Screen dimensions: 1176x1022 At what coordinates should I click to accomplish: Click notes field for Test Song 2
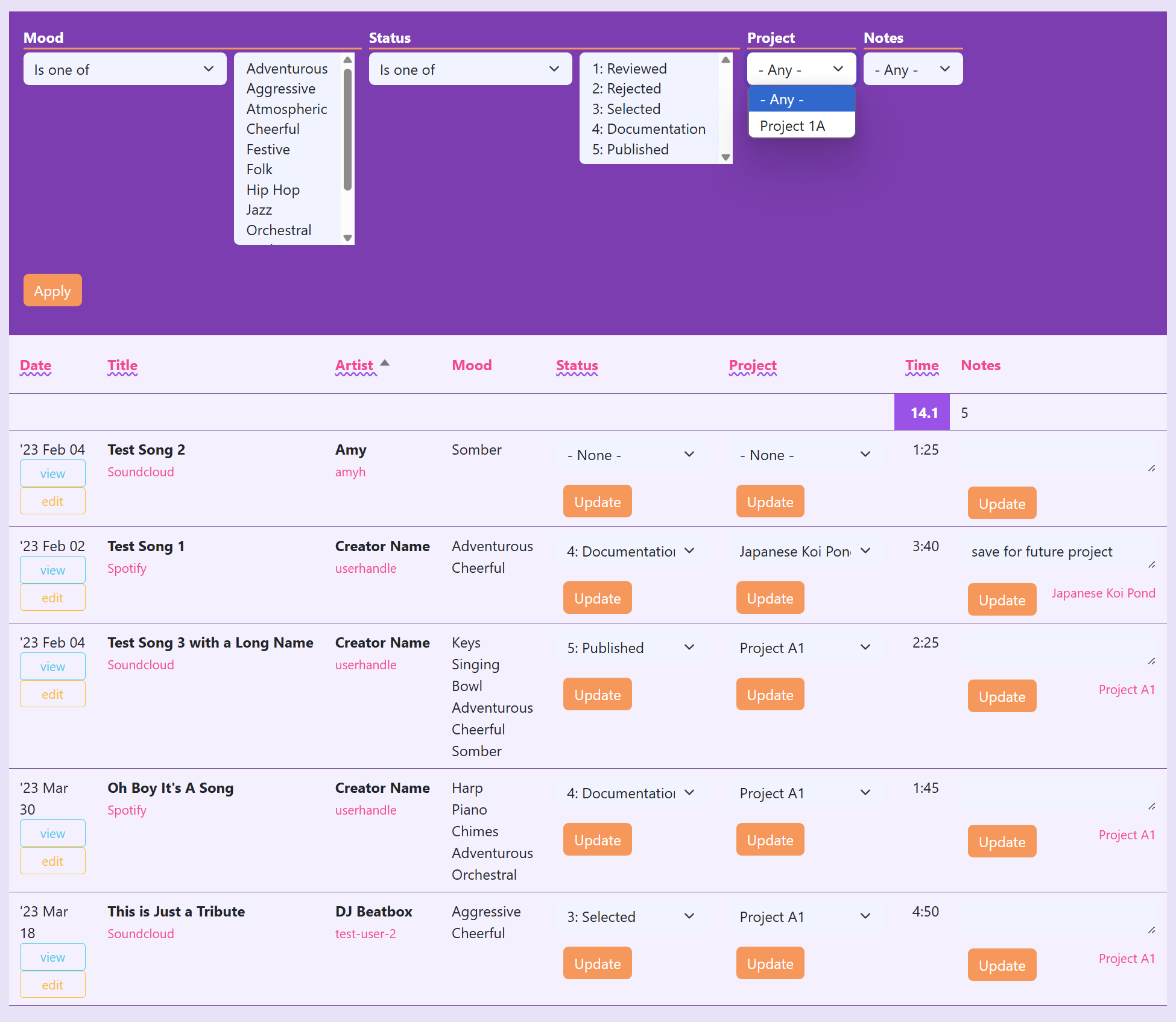coord(1058,456)
